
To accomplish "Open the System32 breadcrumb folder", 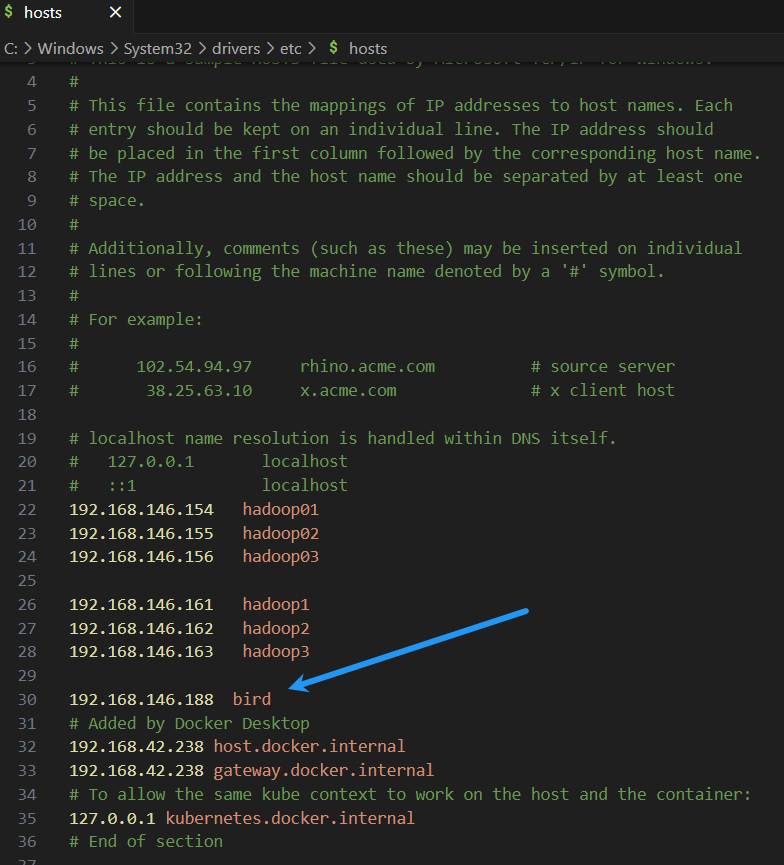I will tap(157, 49).
